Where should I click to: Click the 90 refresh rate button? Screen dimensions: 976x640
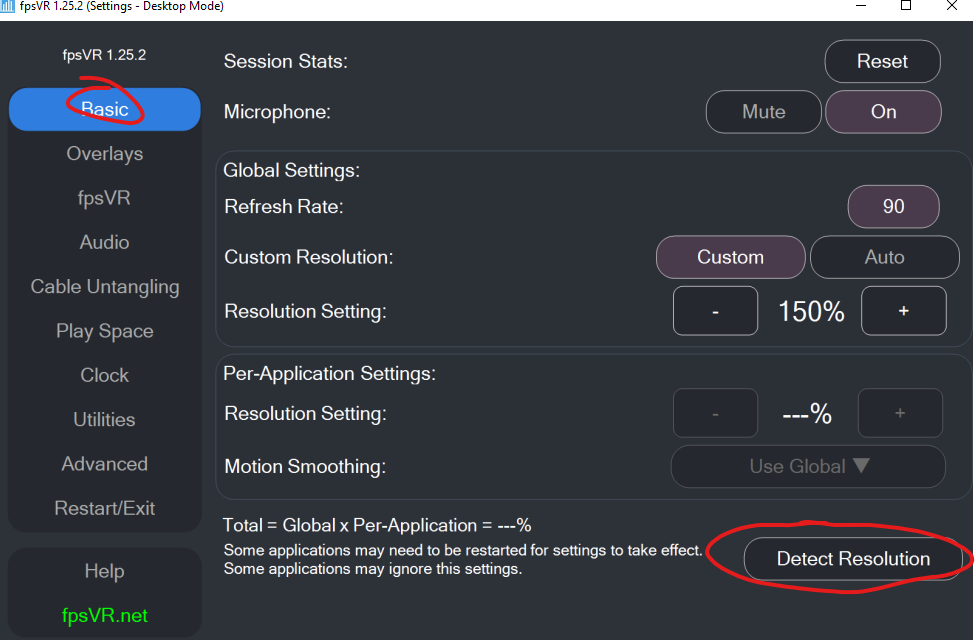(893, 207)
